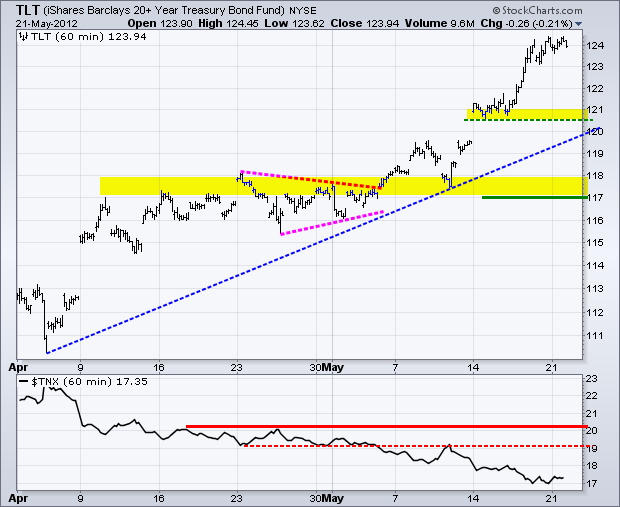Image resolution: width=620 pixels, height=507 pixels.
Task: Click the Chg value -0.26 (-0.21%)
Action: point(539,24)
